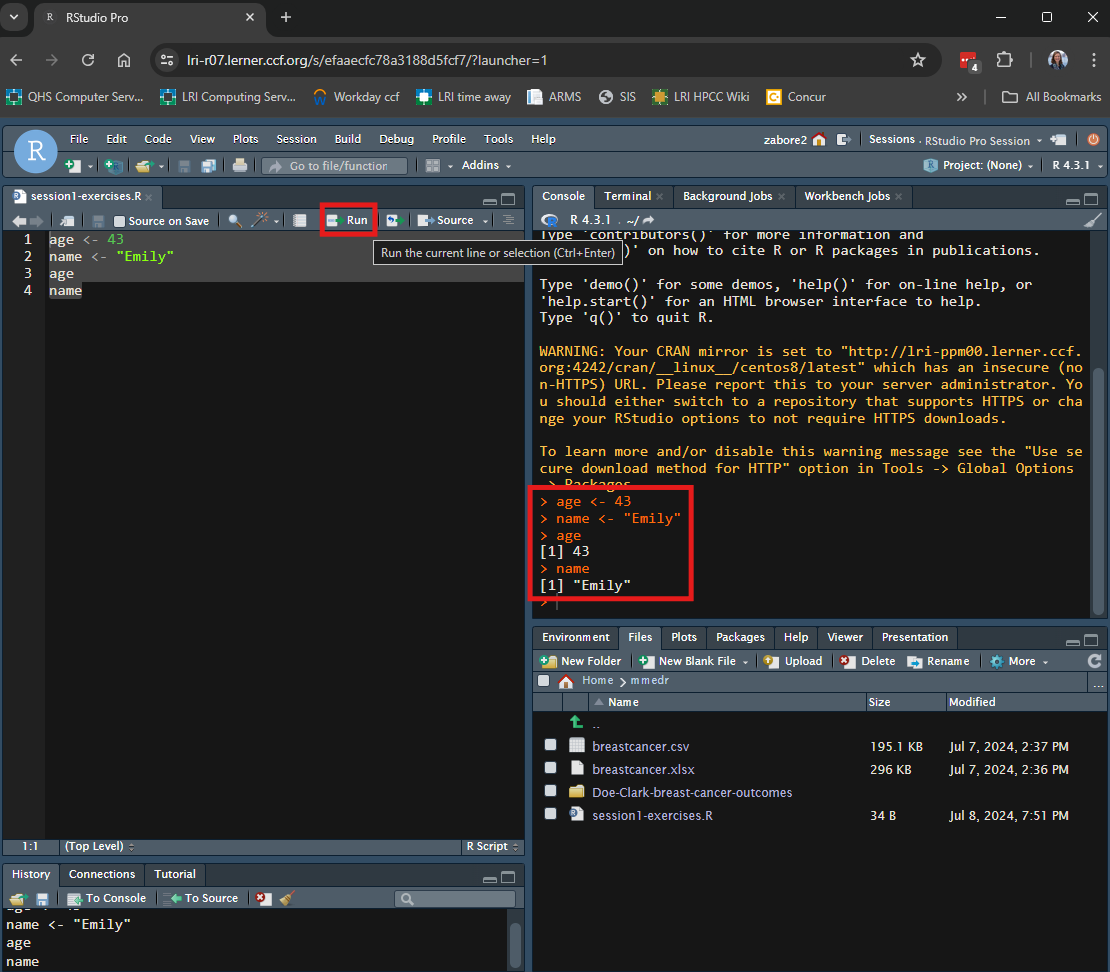Click the browser extensions puzzle icon
The image size is (1110, 972).
tap(1004, 60)
